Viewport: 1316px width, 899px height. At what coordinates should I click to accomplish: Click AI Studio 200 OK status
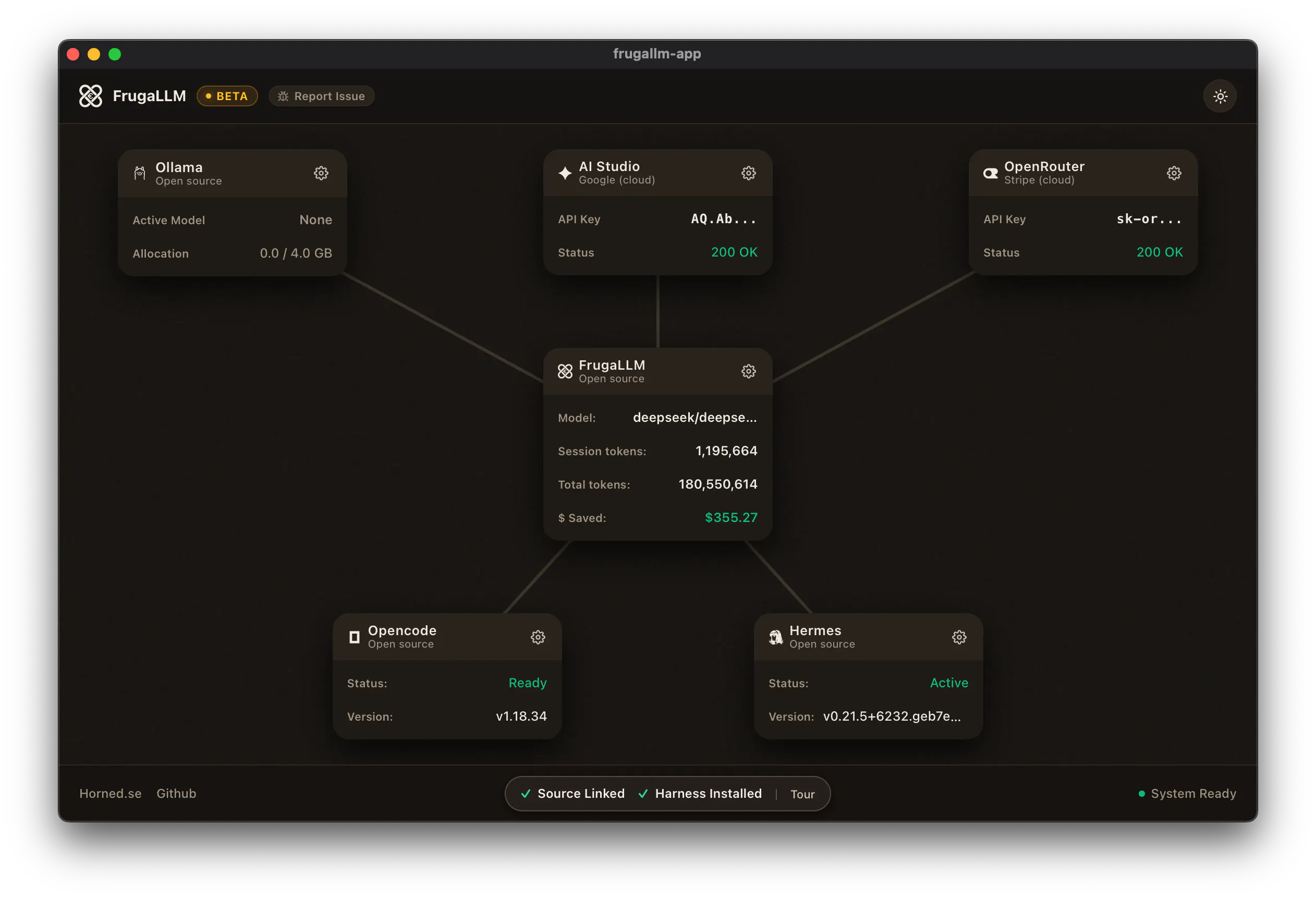coord(734,252)
